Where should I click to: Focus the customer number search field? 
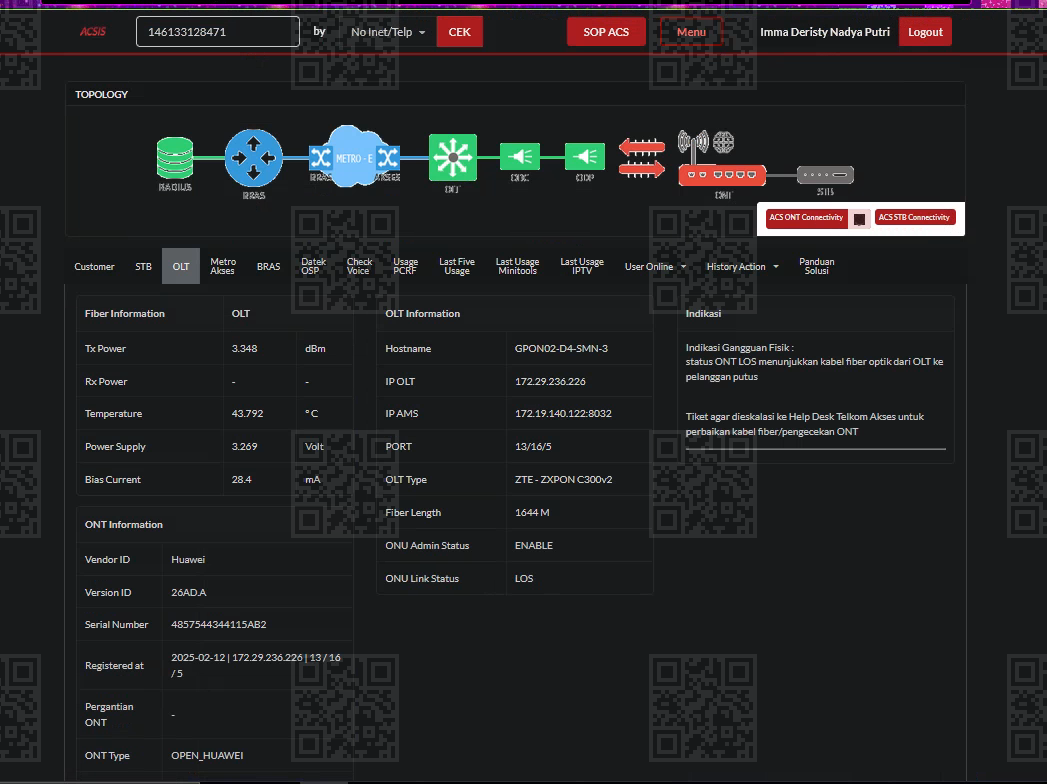pyautogui.click(x=218, y=31)
